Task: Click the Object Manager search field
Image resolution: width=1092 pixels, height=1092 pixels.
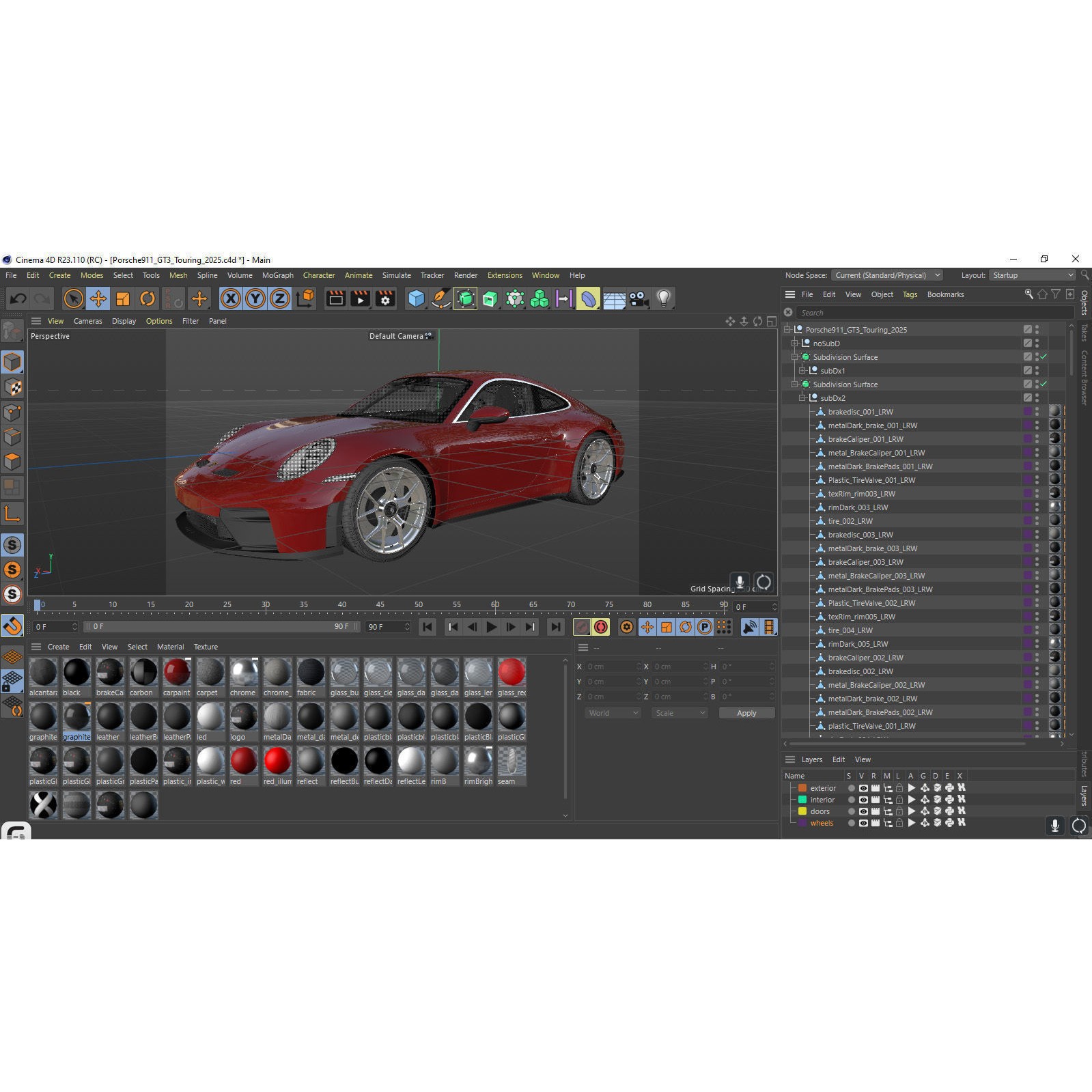Action: pyautogui.click(x=934, y=312)
